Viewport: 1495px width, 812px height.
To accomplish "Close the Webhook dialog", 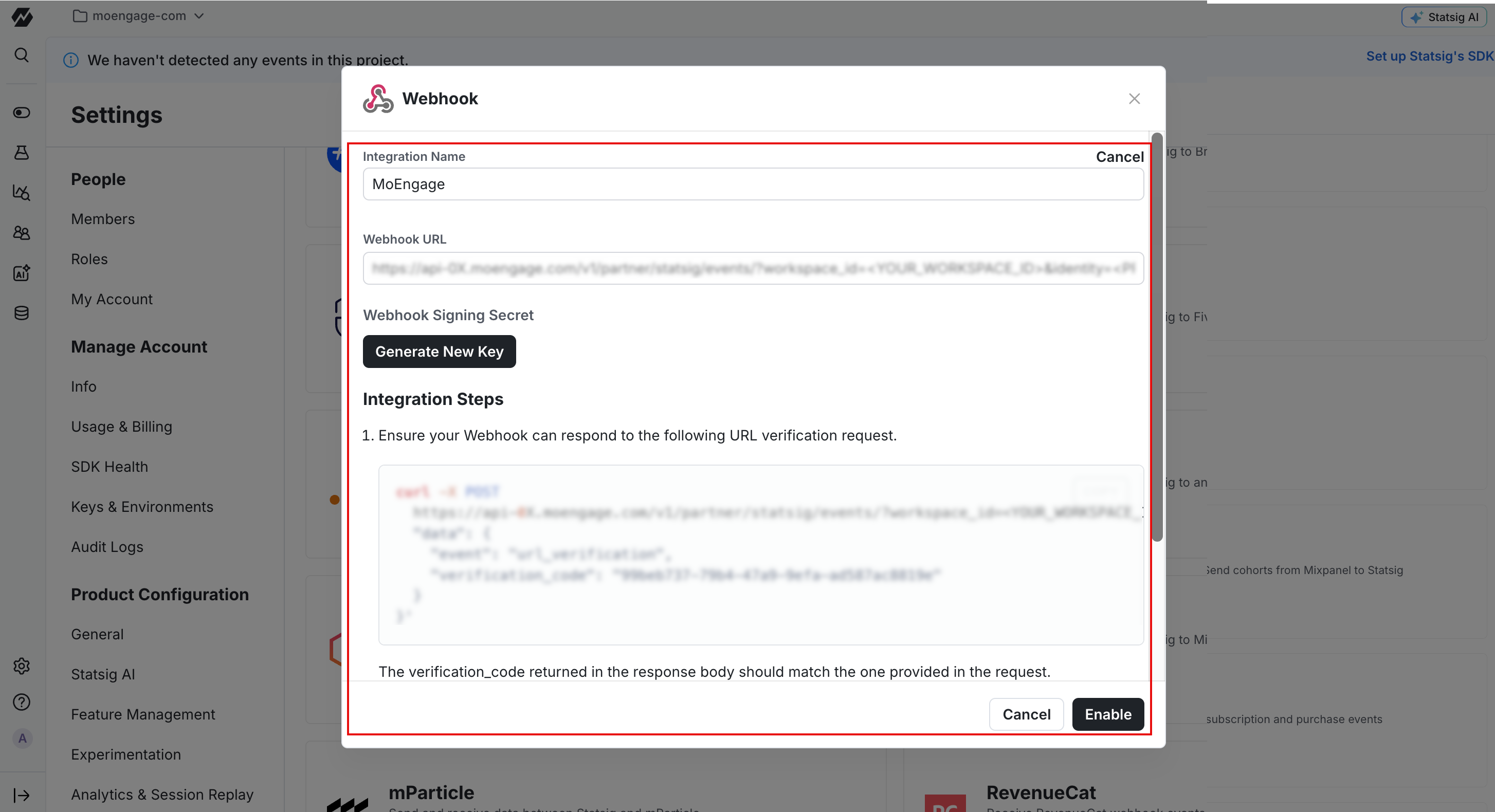I will coord(1134,99).
